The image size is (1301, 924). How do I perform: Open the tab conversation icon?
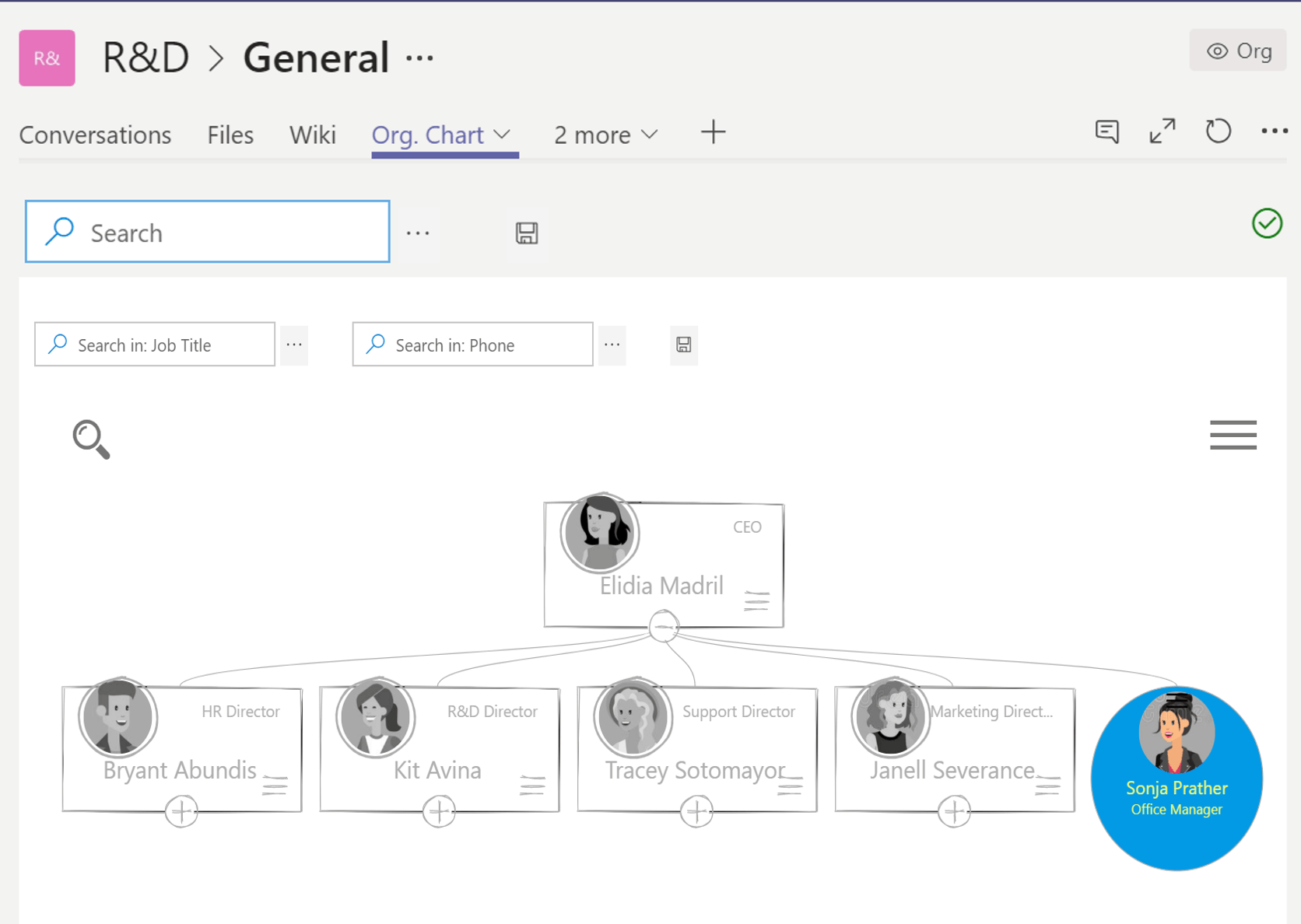[x=1106, y=132]
